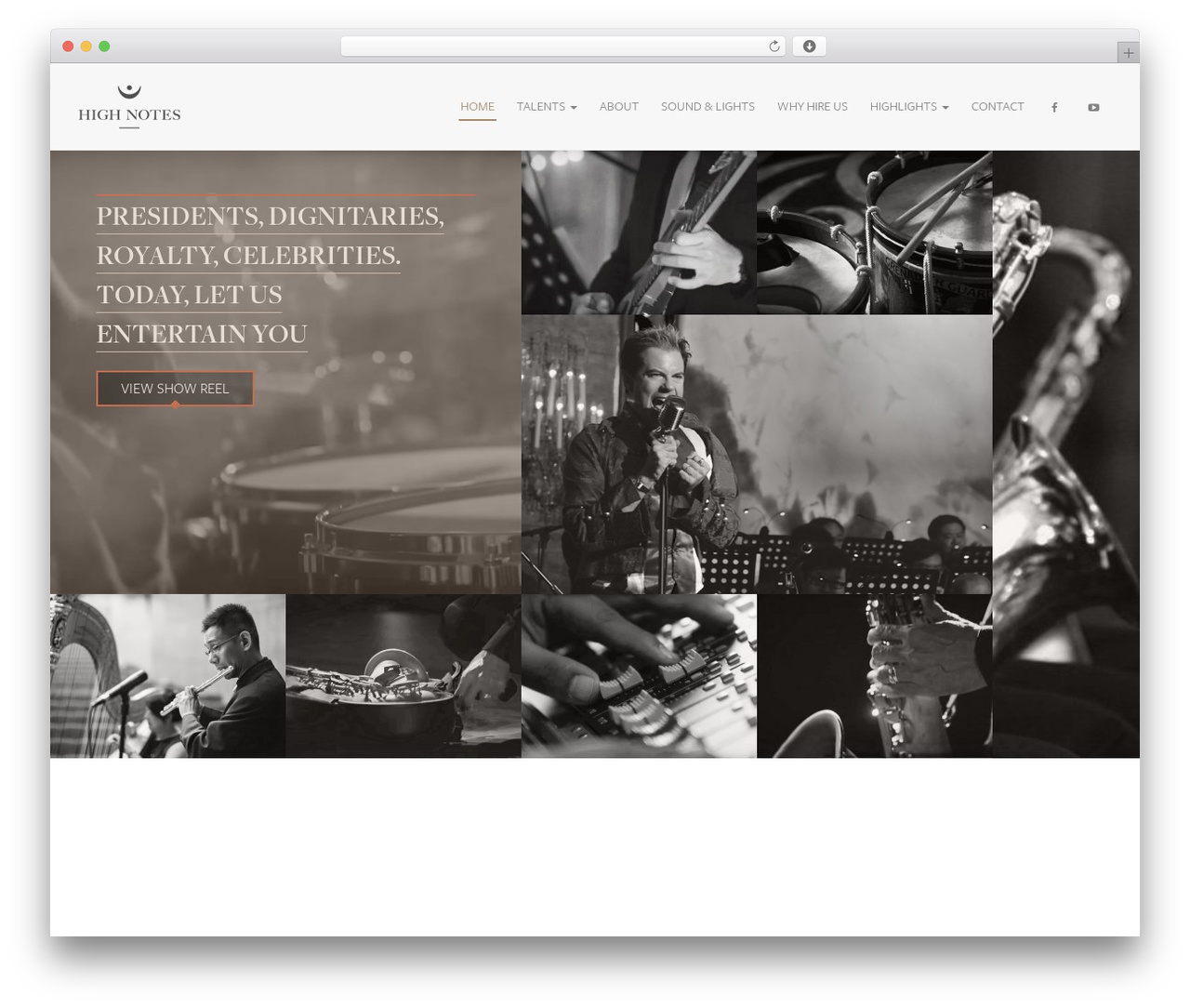
Task: Minimize the browser window
Action: click(86, 46)
